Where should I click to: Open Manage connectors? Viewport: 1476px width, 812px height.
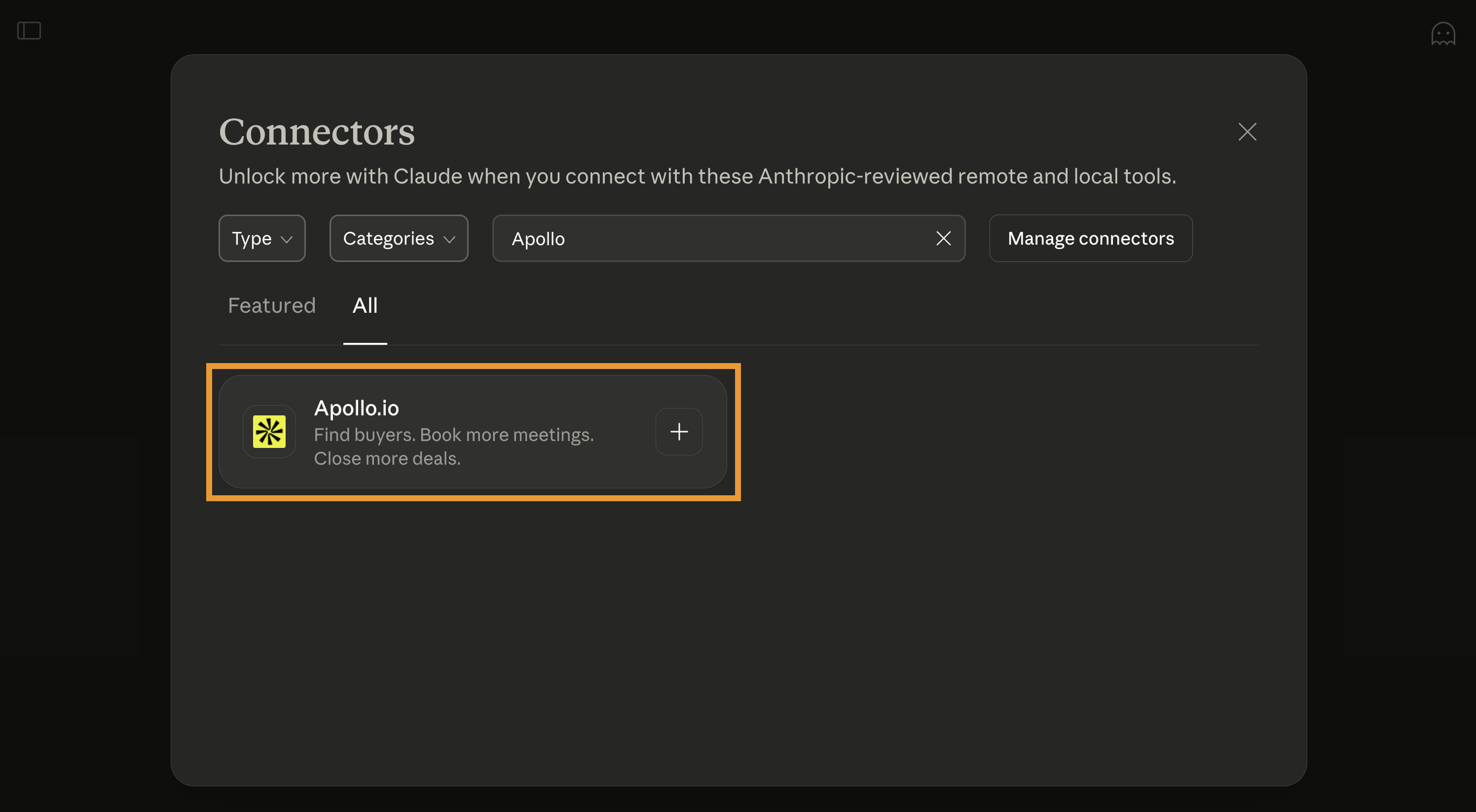click(x=1090, y=238)
